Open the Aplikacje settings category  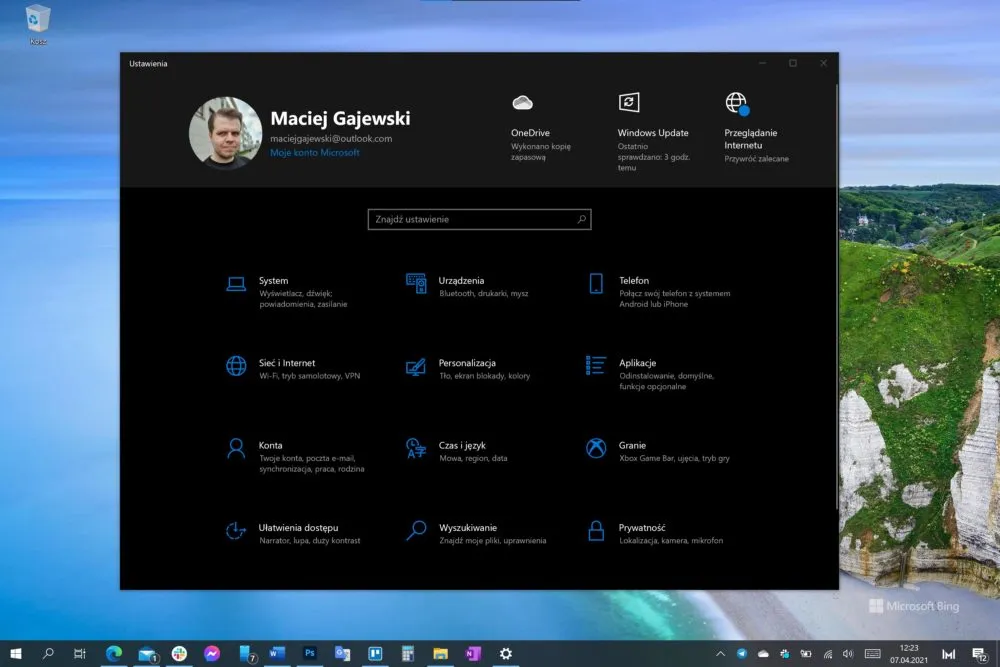651,374
